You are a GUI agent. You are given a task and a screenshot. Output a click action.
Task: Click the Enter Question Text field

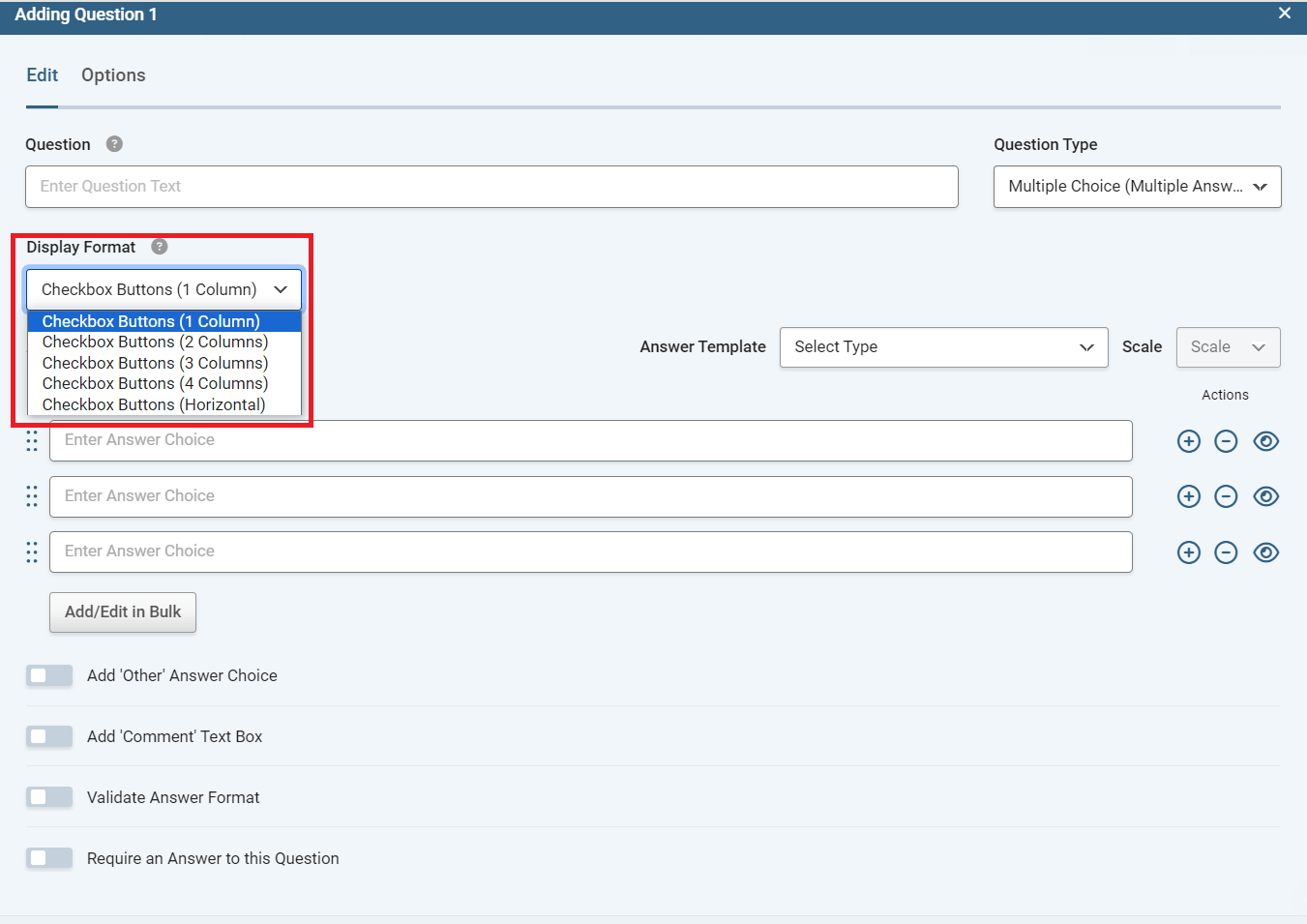491,187
